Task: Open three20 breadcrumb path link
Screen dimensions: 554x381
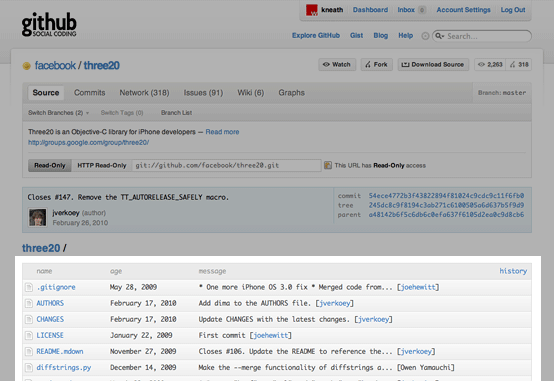Action: pyautogui.click(x=41, y=248)
